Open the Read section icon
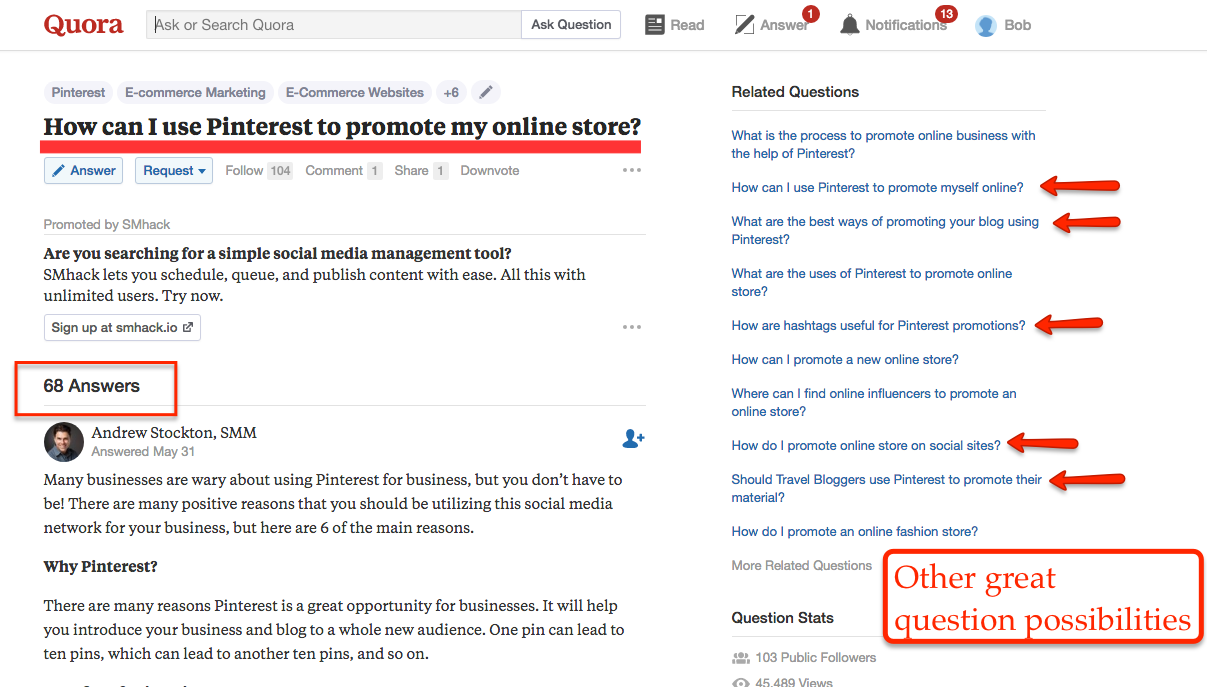The height and width of the screenshot is (687, 1207). click(x=655, y=24)
